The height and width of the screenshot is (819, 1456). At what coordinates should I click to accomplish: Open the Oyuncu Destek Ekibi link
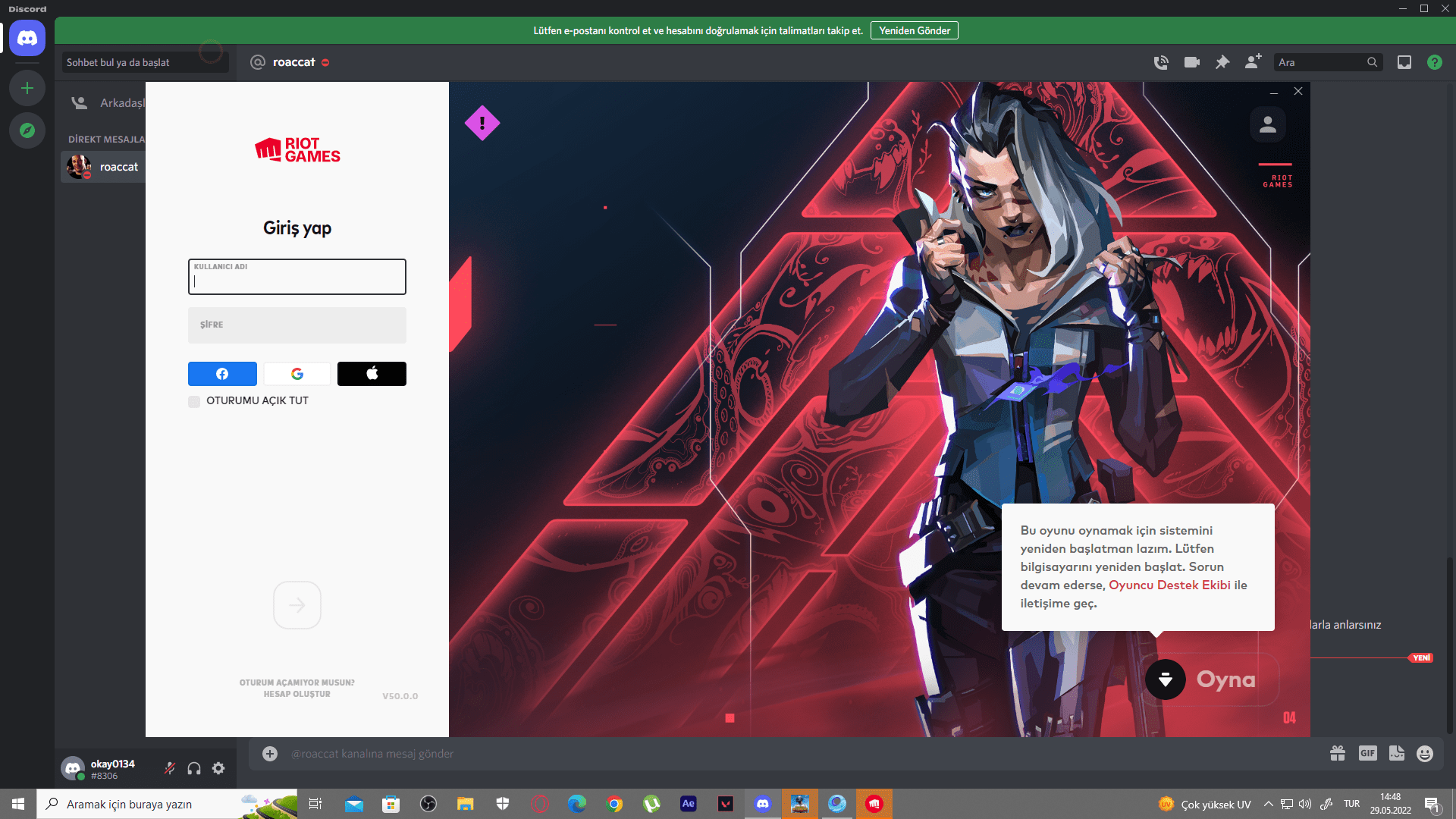(x=1169, y=585)
